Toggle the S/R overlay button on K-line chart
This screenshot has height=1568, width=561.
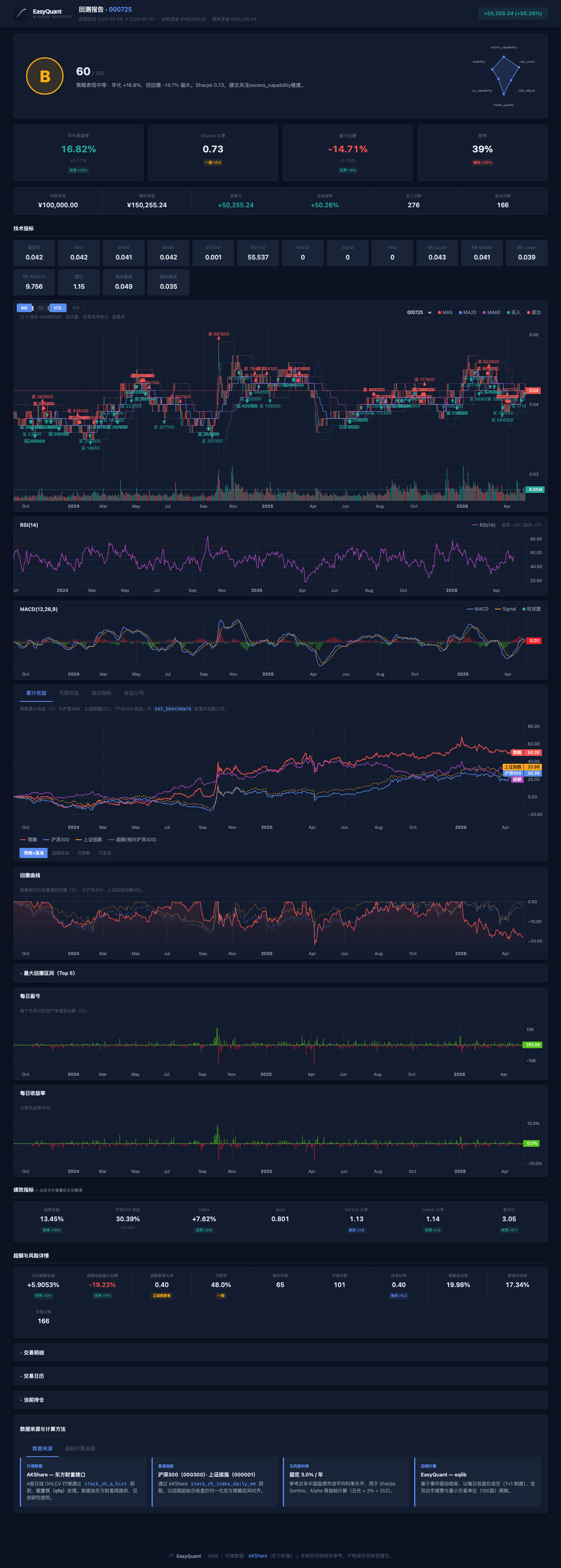76,308
